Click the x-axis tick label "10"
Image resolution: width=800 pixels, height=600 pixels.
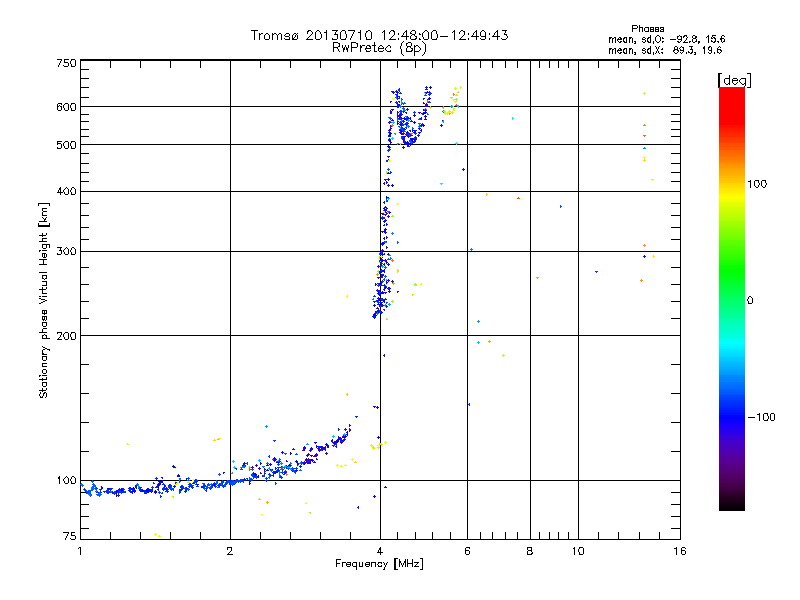point(578,551)
